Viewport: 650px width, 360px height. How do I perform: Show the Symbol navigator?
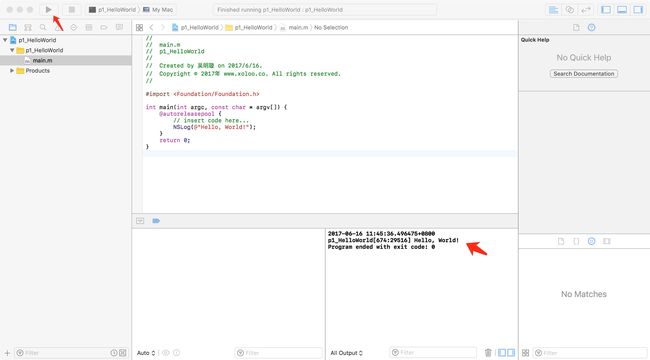(x=28, y=27)
